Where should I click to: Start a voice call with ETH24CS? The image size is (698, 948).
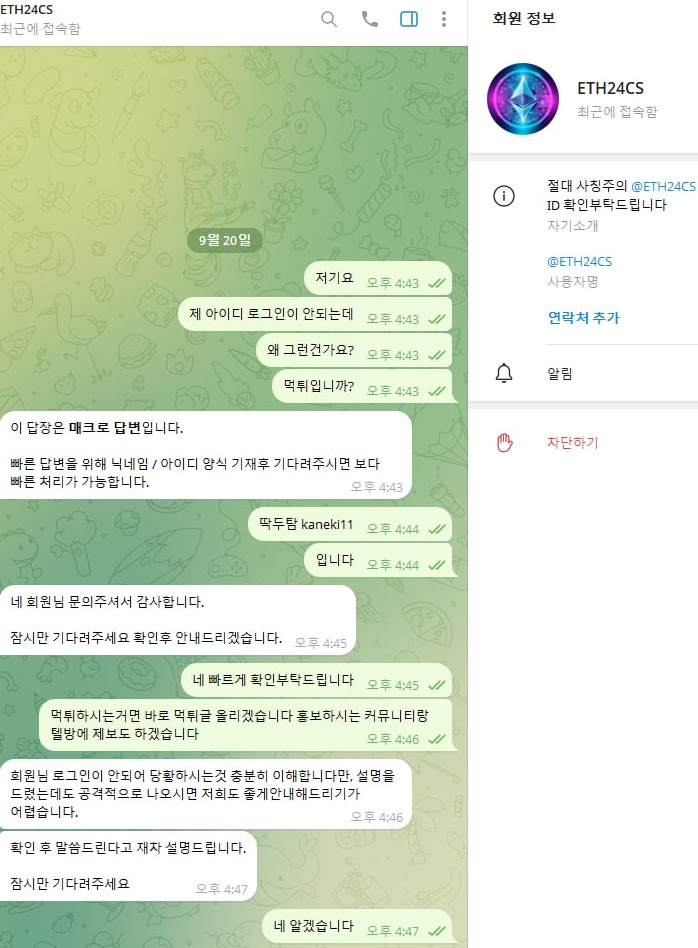(370, 19)
